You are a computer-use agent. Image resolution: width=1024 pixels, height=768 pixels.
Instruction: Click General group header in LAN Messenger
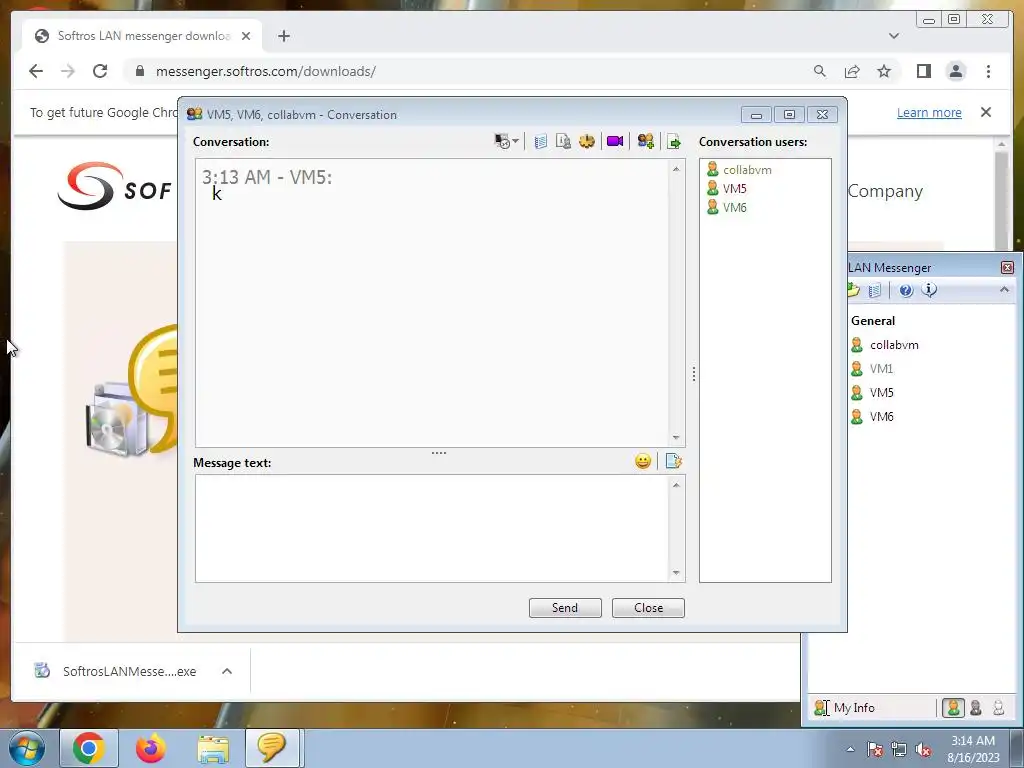click(872, 321)
